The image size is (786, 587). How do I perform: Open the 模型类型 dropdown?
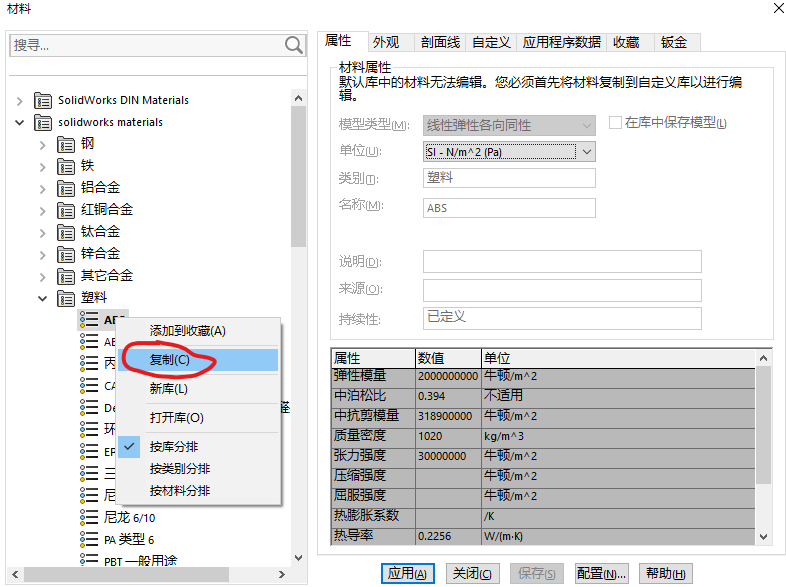(509, 125)
